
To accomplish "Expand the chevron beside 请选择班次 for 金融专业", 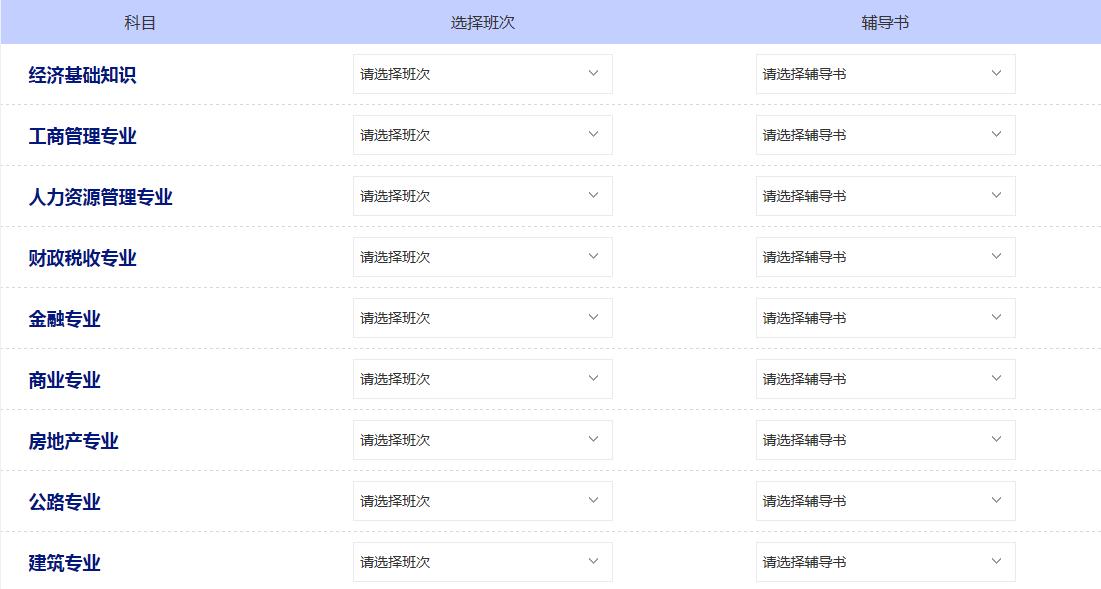I will tap(593, 317).
